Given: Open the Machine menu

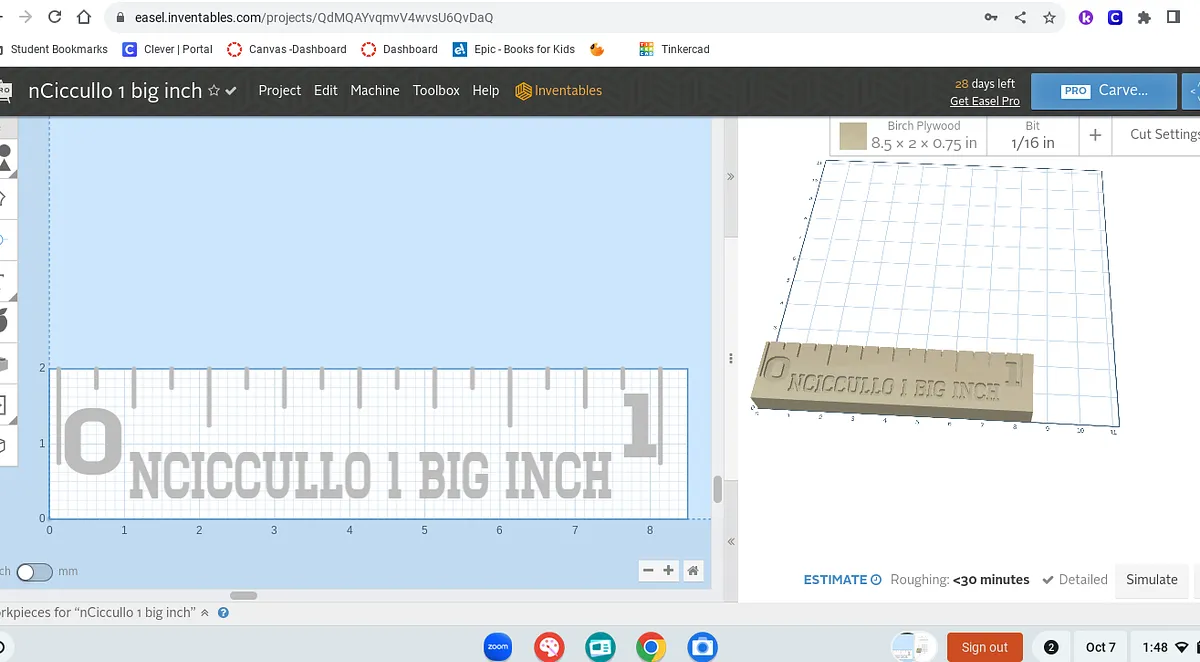Looking at the screenshot, I should coord(375,90).
